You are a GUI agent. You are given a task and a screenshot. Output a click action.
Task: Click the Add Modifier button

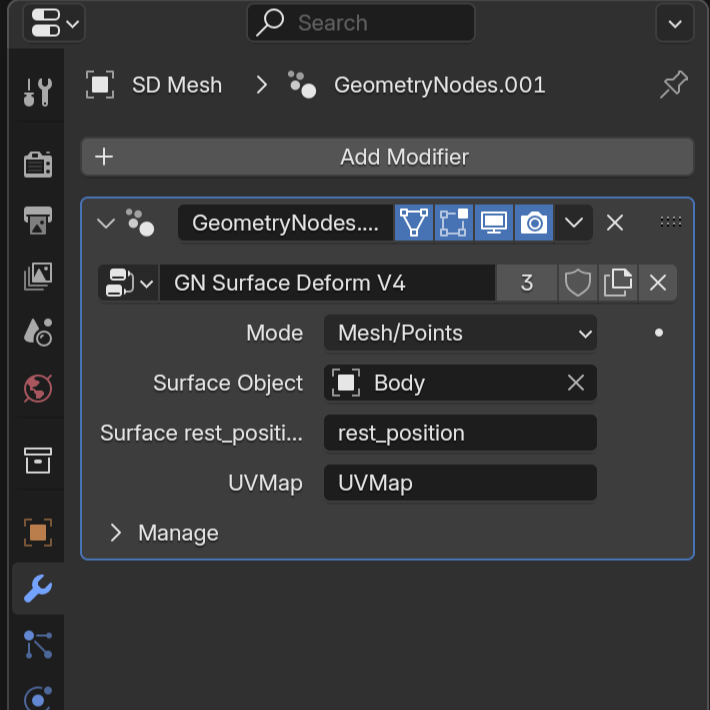click(387, 157)
